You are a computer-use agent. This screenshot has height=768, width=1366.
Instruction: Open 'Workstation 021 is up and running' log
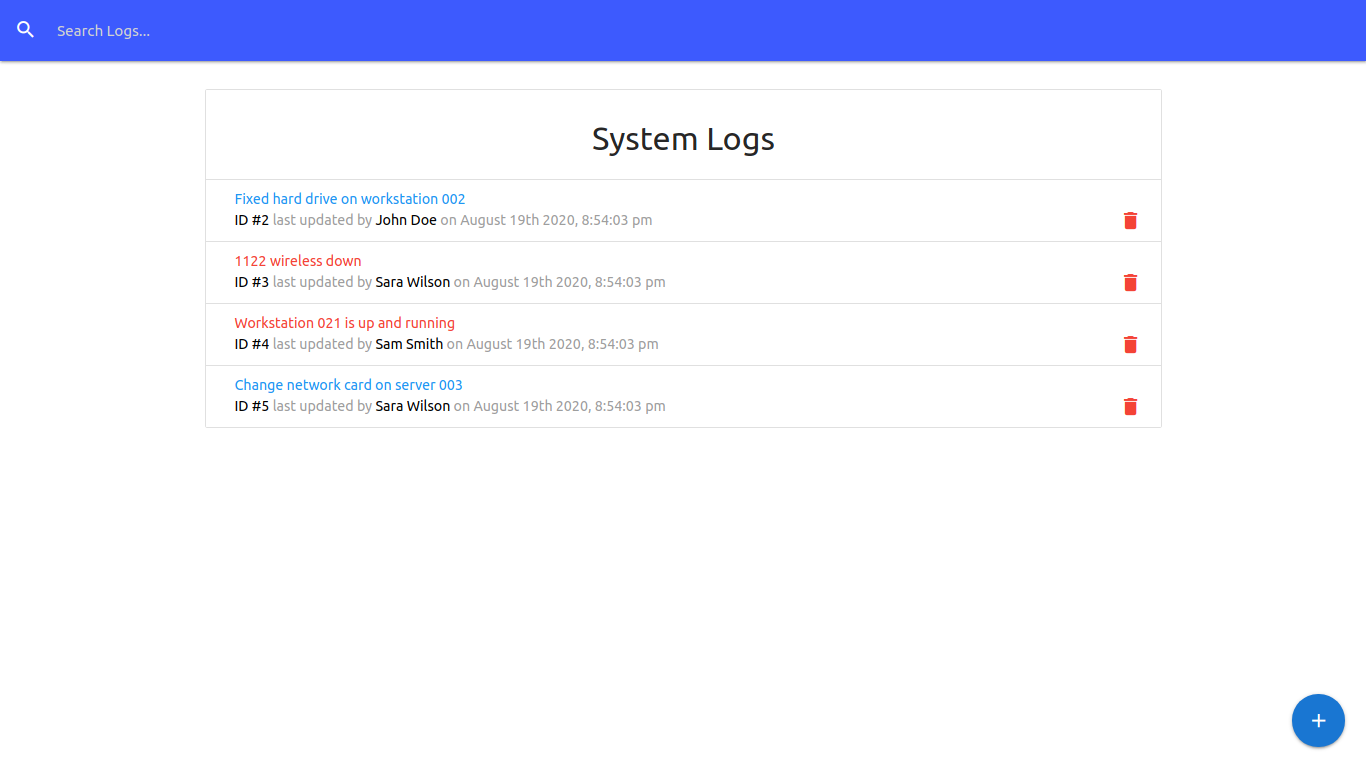[x=345, y=323]
